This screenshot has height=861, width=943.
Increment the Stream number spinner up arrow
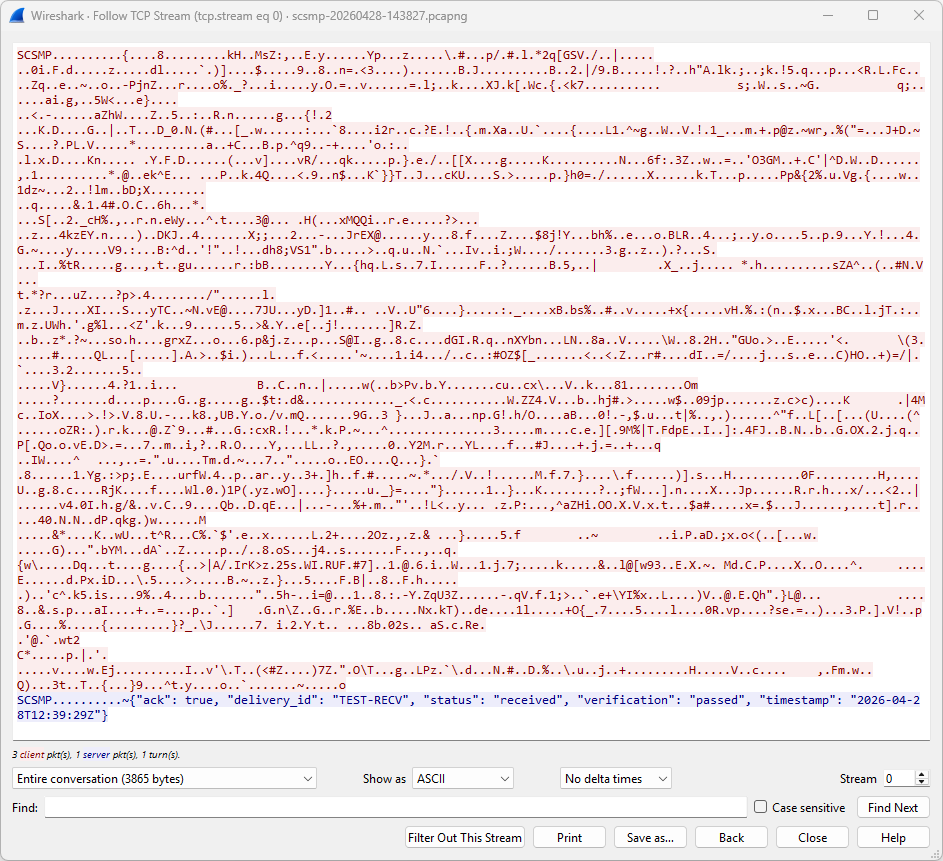point(921,774)
